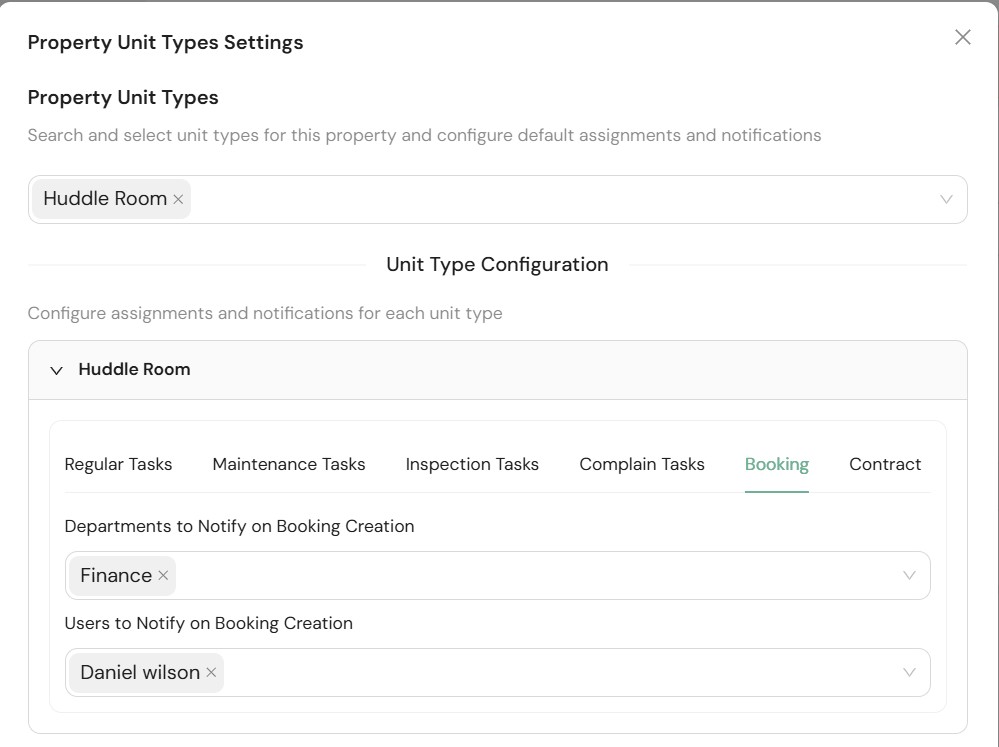Open the Property Unit Types dropdown arrow
Image resolution: width=999 pixels, height=747 pixels.
click(x=945, y=200)
